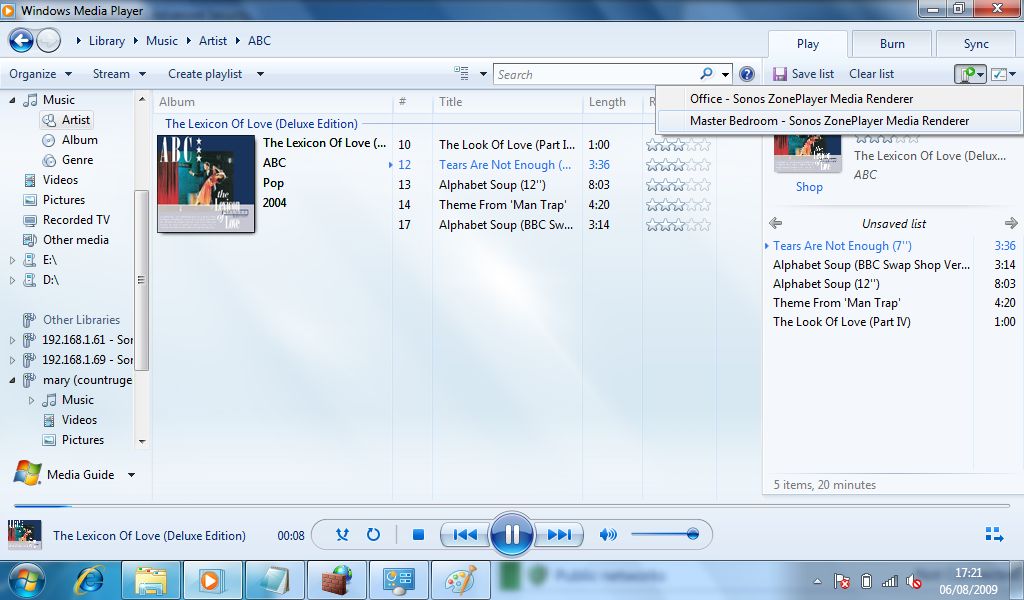Screen dimensions: 1024x600
Task: Click Save list
Action: pos(804,74)
